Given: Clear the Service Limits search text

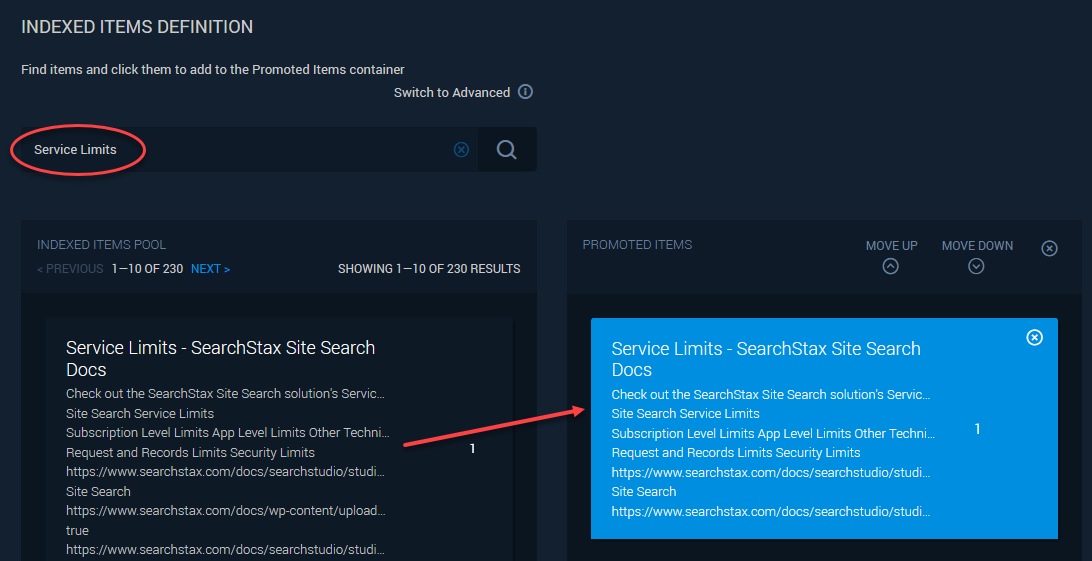Looking at the screenshot, I should [x=461, y=150].
